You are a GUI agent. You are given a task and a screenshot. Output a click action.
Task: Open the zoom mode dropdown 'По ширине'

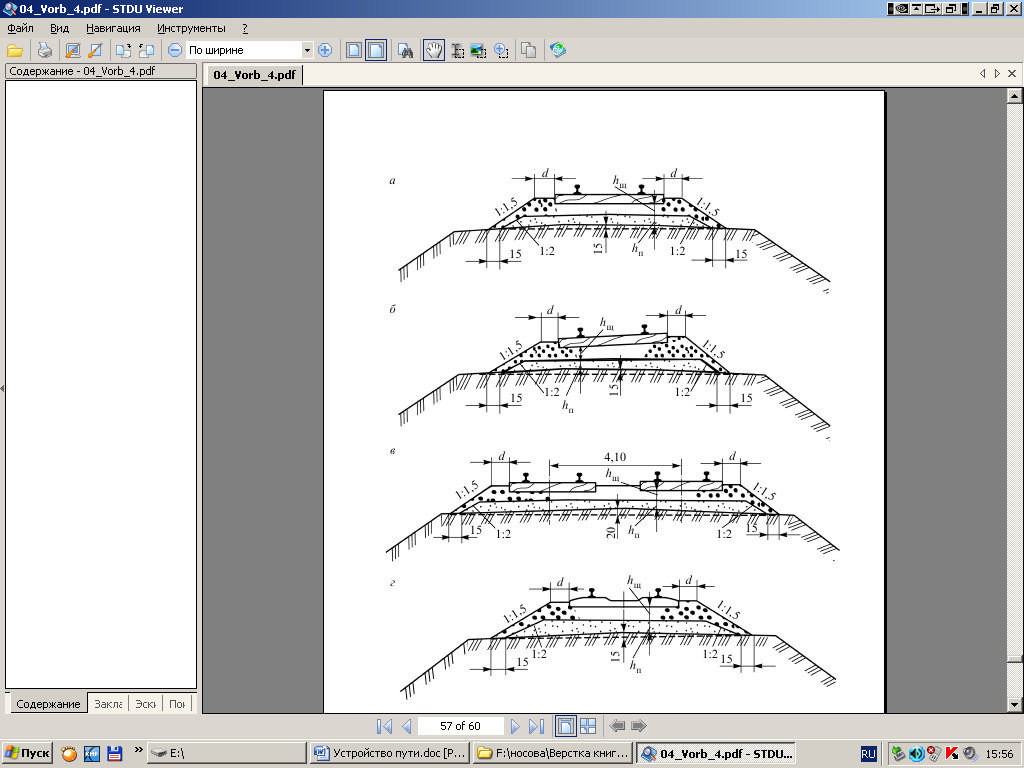[307, 50]
